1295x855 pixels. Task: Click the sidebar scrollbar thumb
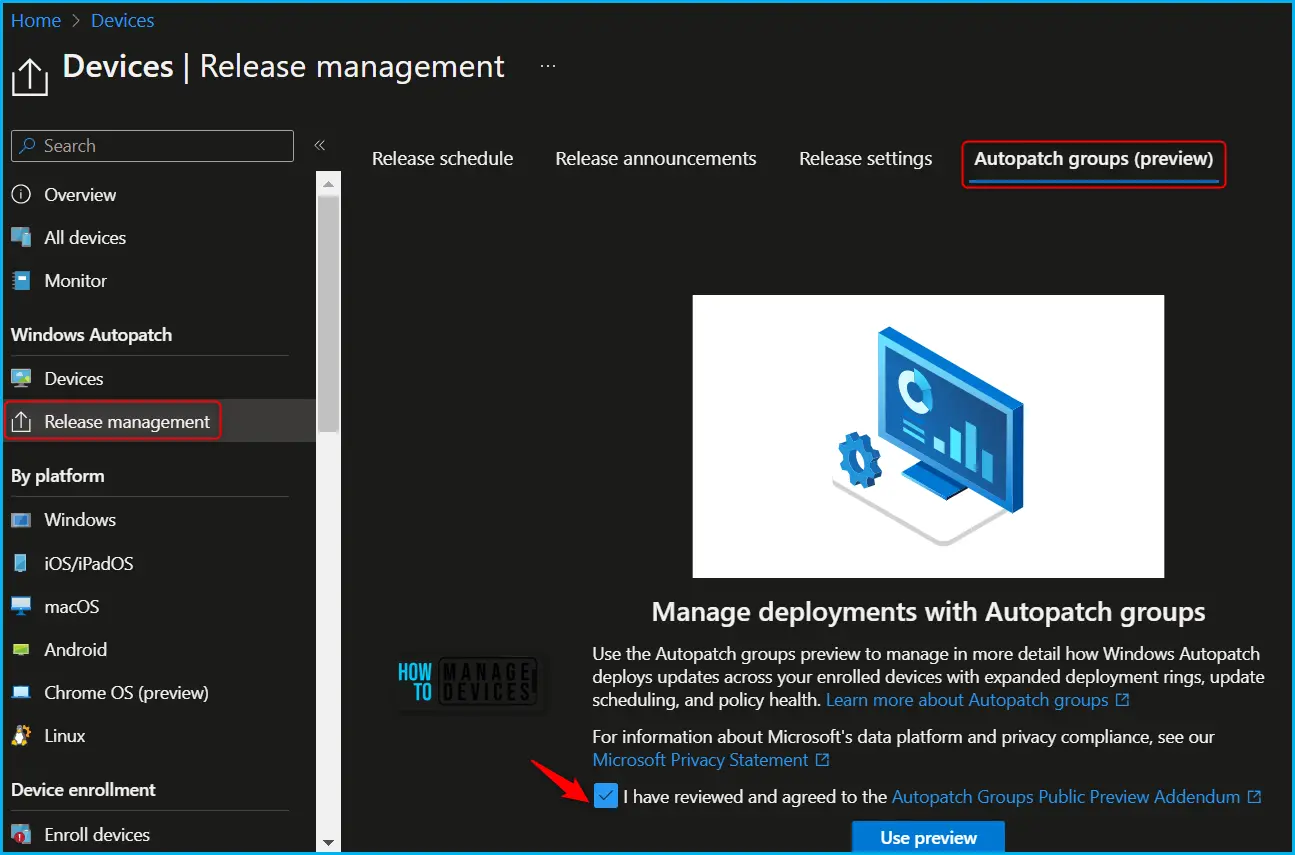tap(328, 313)
